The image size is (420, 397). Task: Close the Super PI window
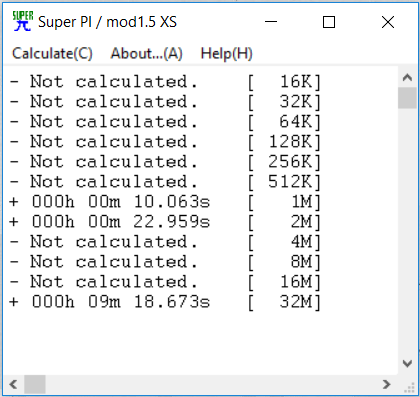point(388,22)
